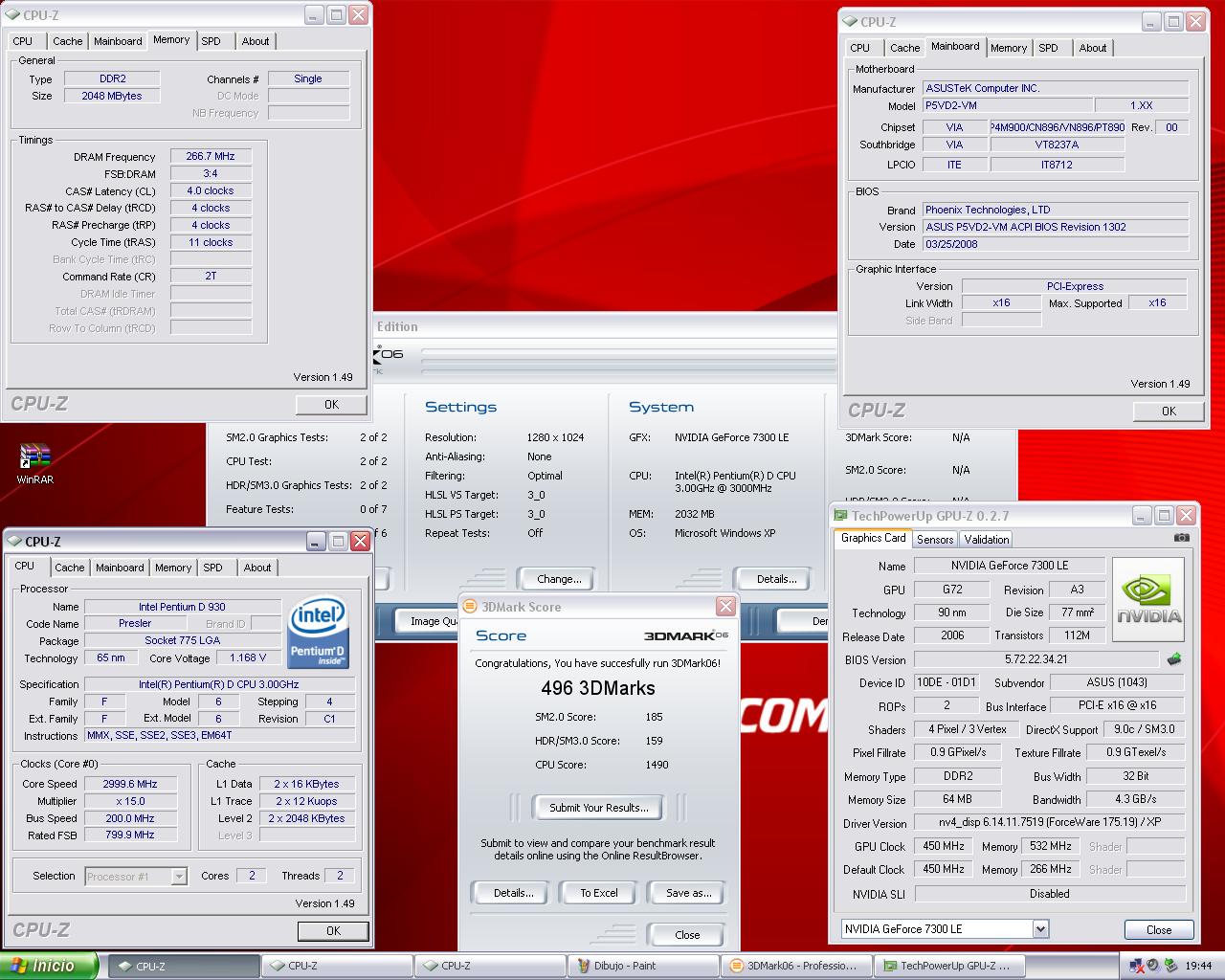Open the Memory tab in bottom CPU-Z window
The width and height of the screenshot is (1225, 980).
pos(173,568)
